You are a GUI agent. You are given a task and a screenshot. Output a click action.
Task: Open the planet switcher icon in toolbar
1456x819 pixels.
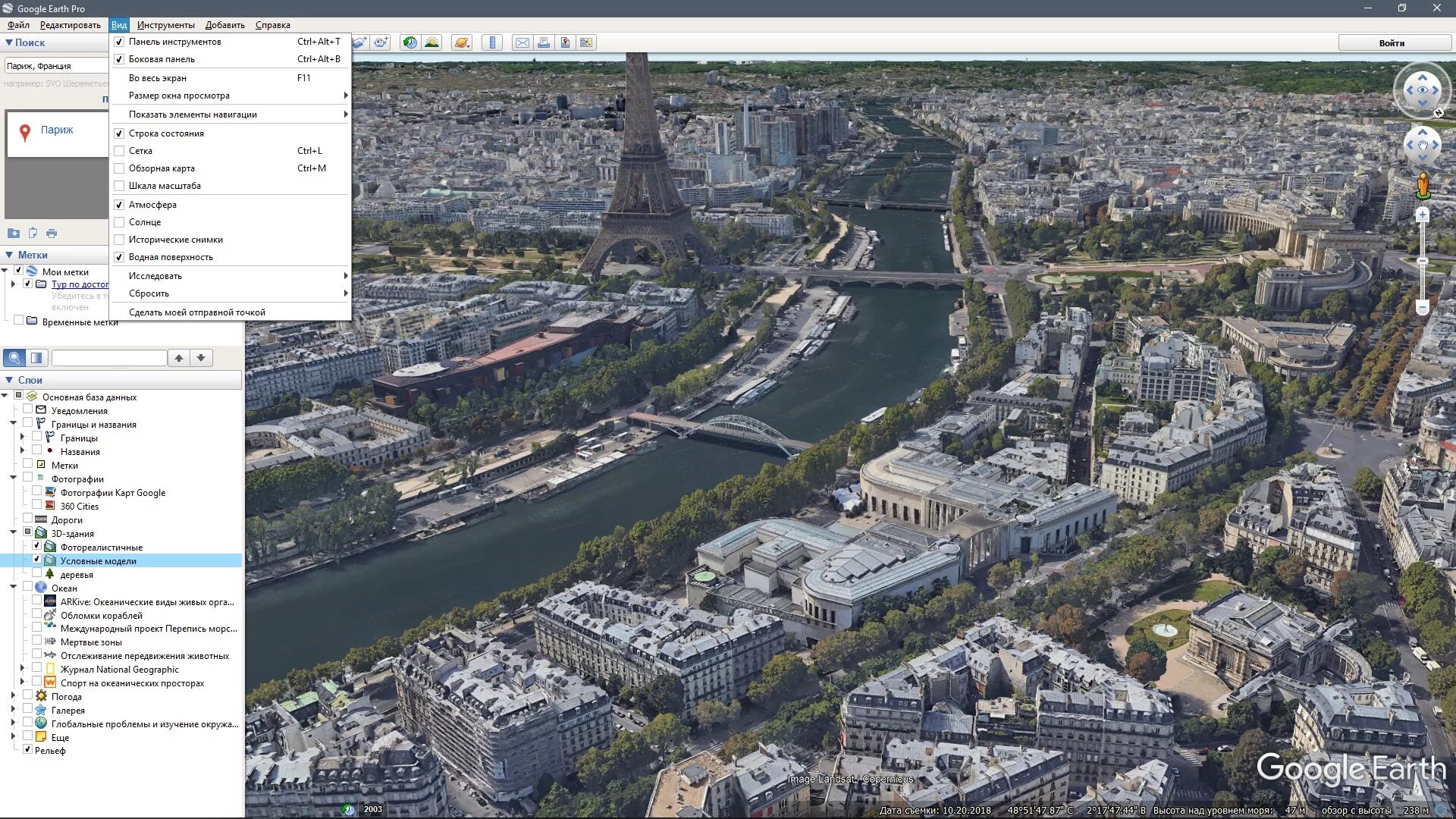tap(461, 42)
